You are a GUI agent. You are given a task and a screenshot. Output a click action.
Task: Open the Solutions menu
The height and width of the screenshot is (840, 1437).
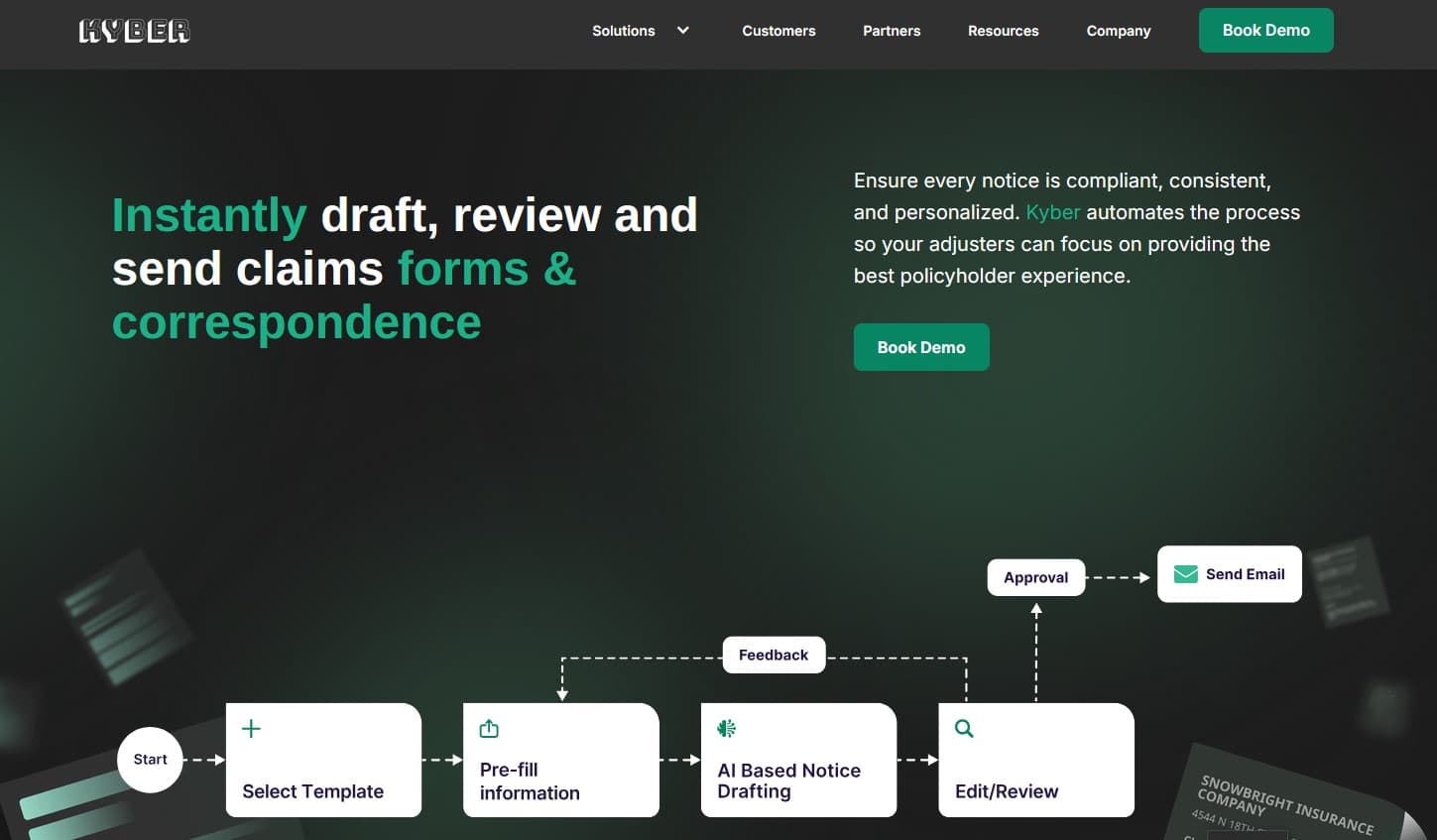pos(624,31)
